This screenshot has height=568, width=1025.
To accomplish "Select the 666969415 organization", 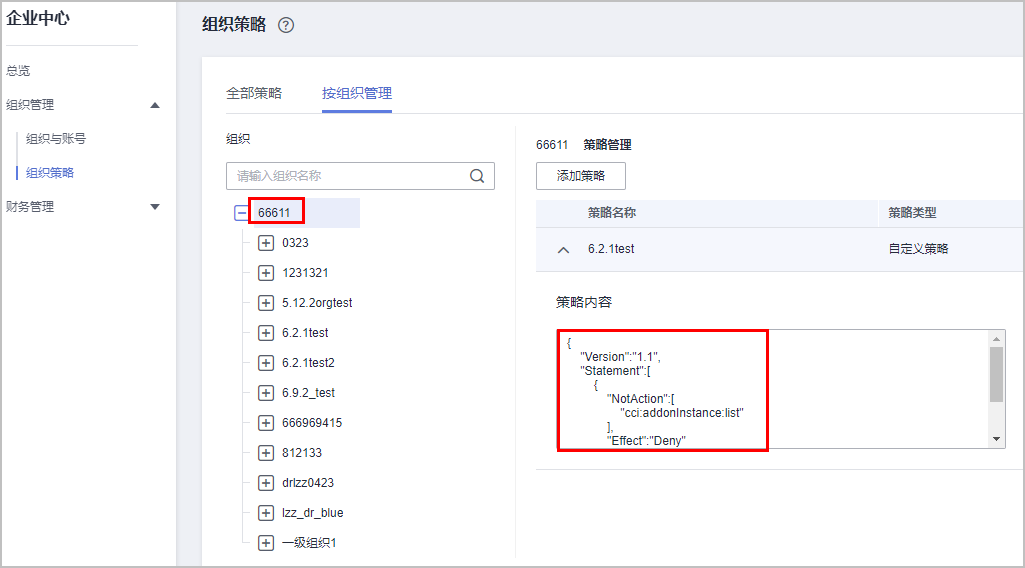I will tap(312, 423).
